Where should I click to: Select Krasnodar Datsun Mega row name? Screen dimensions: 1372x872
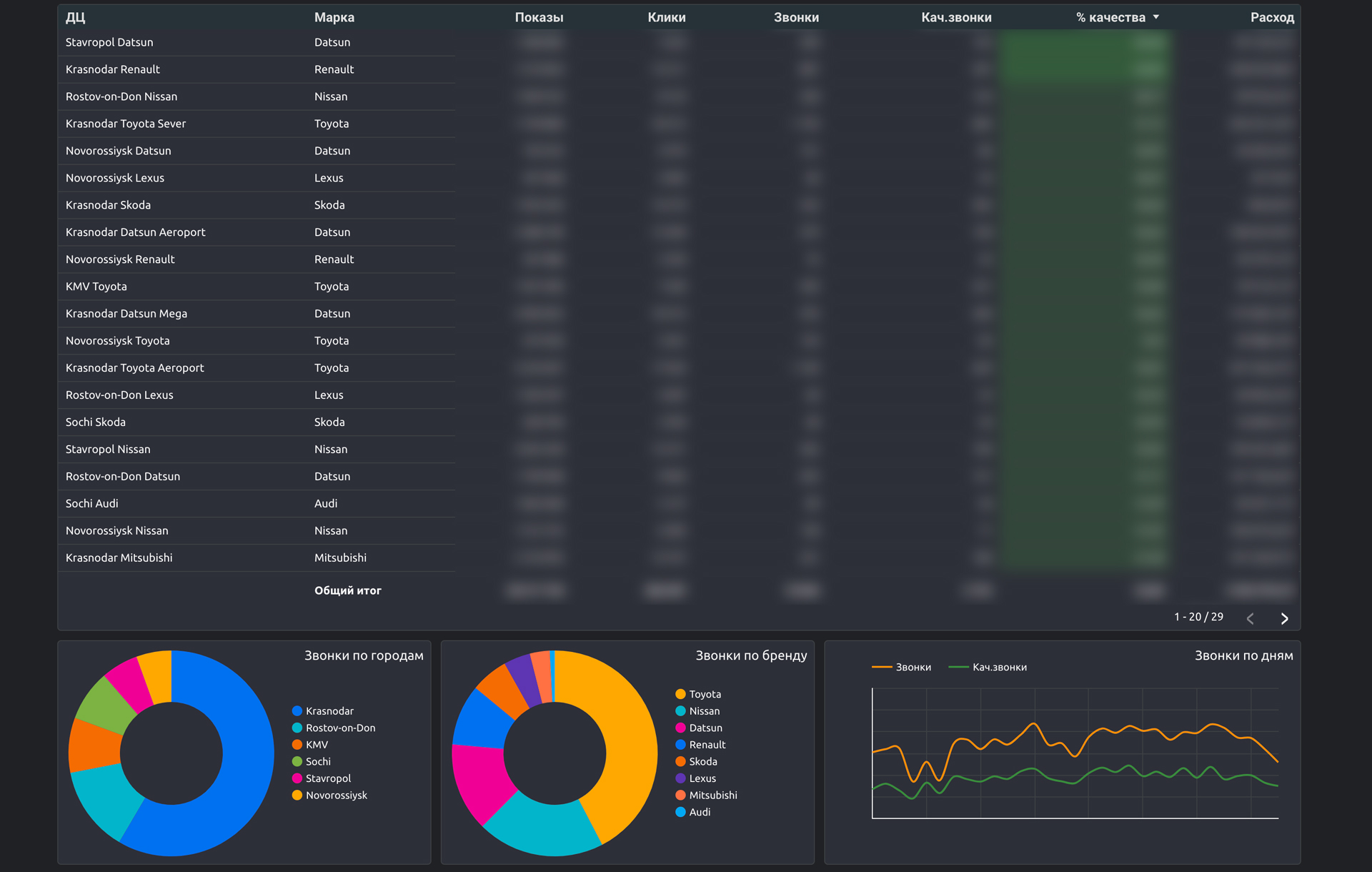click(x=126, y=314)
